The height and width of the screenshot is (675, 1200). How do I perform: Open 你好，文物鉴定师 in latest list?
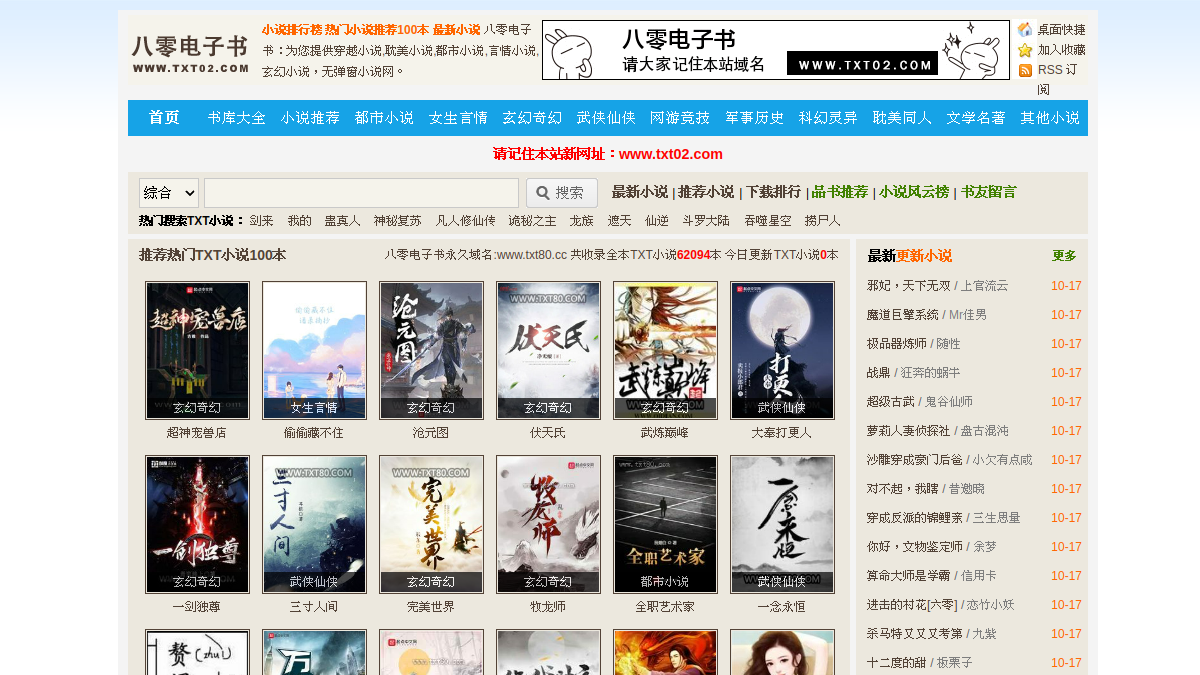point(915,547)
